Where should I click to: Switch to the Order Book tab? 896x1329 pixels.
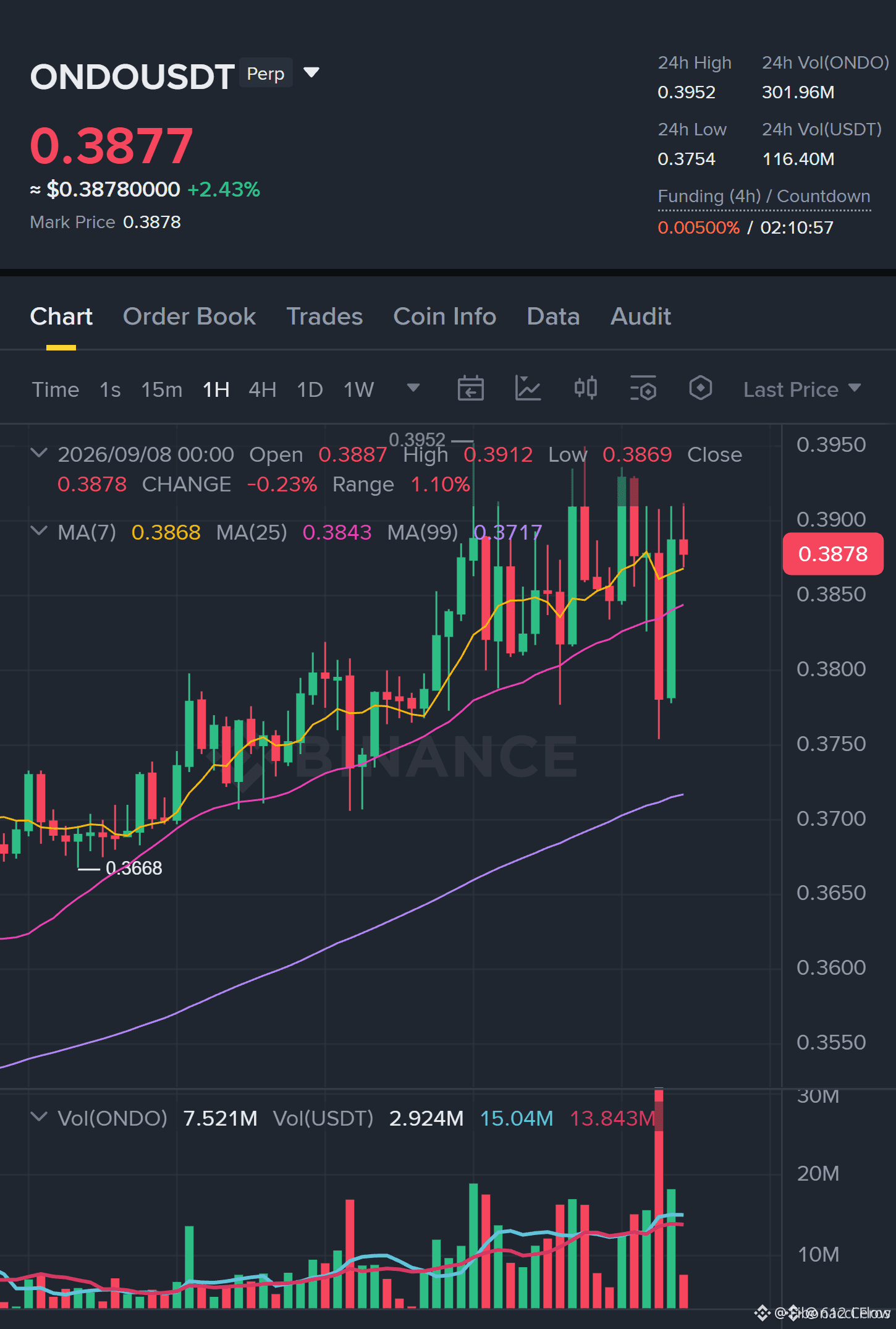coord(189,316)
